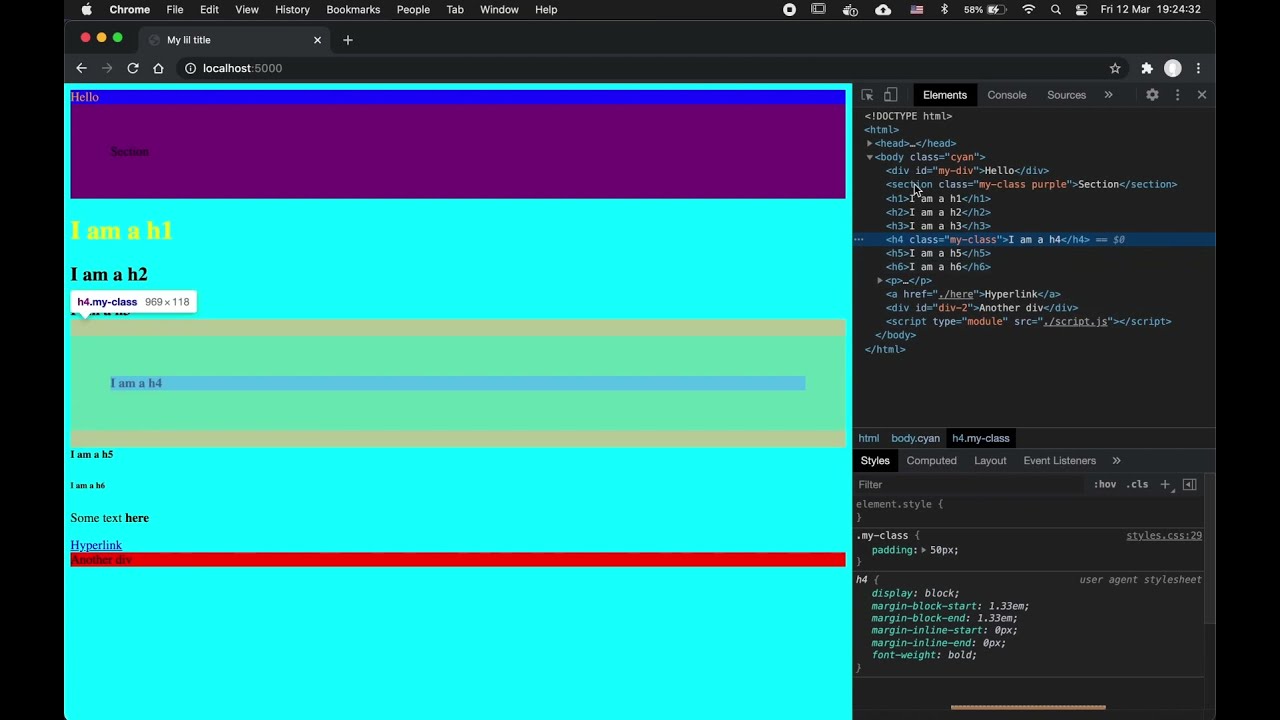Screen dimensions: 1280x720
Task: Open the Bookmarks menu
Action: click(353, 9)
